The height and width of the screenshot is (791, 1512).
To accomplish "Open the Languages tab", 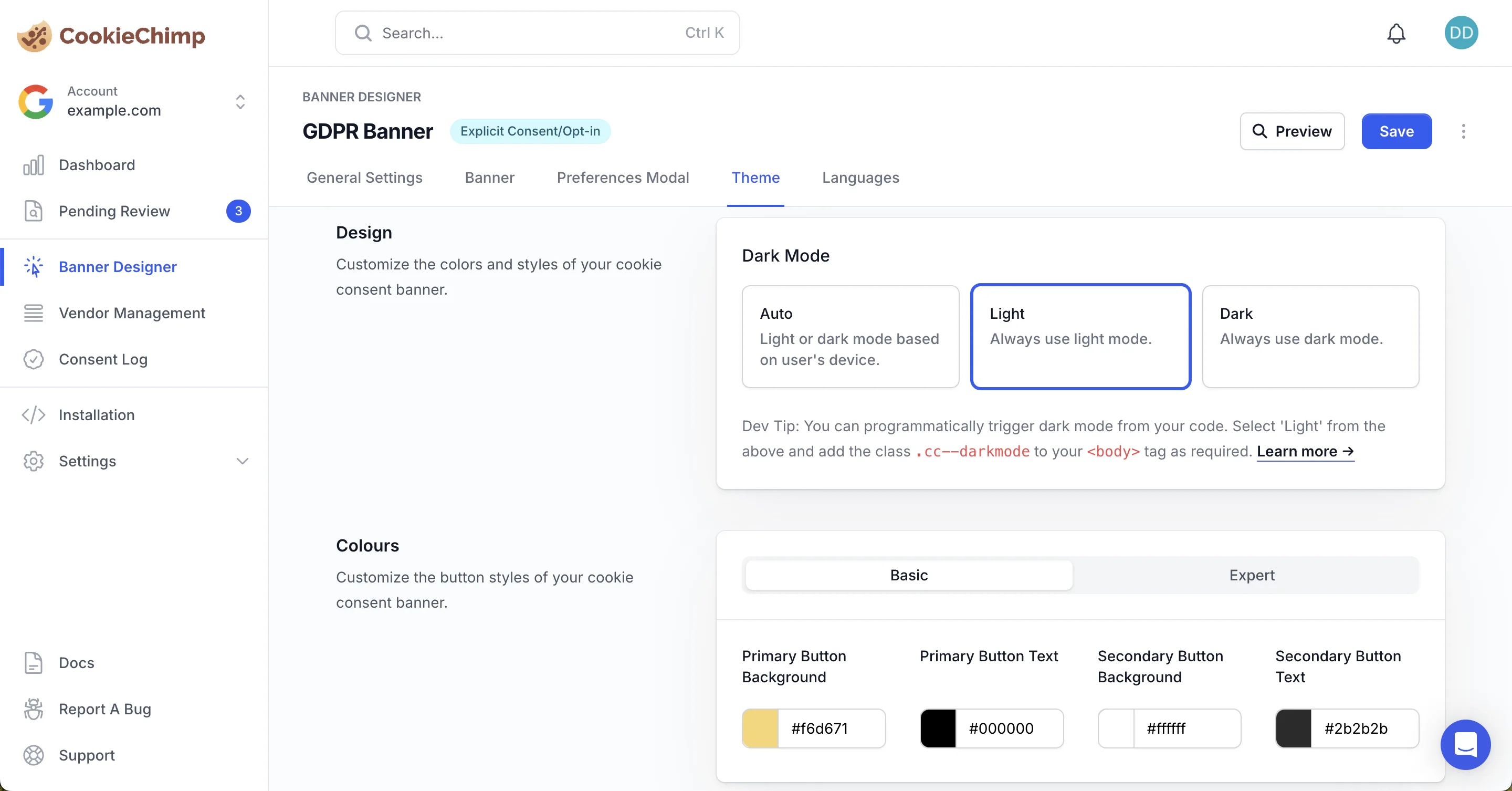I will [860, 178].
